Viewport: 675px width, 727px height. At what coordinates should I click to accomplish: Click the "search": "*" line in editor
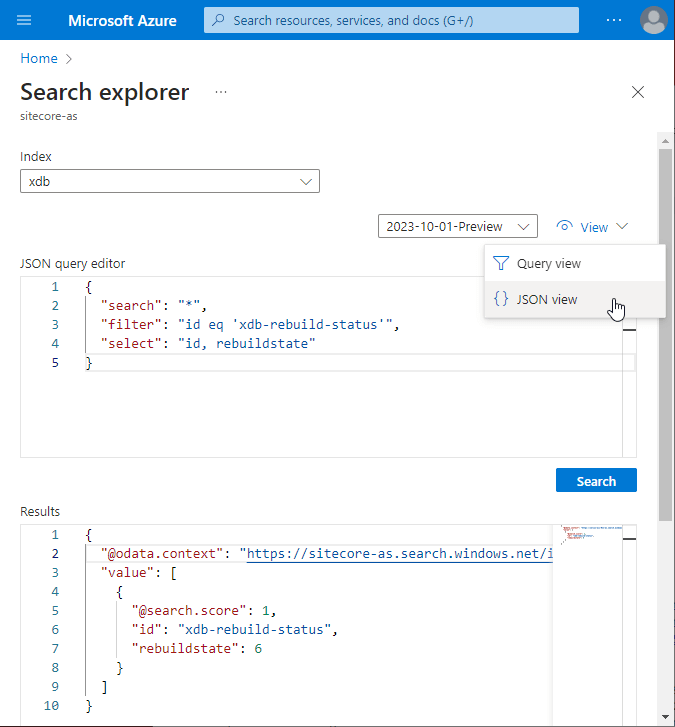[153, 306]
